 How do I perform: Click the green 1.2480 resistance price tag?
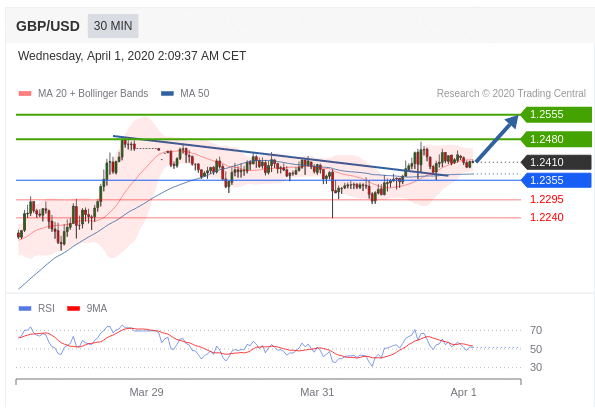pos(556,139)
